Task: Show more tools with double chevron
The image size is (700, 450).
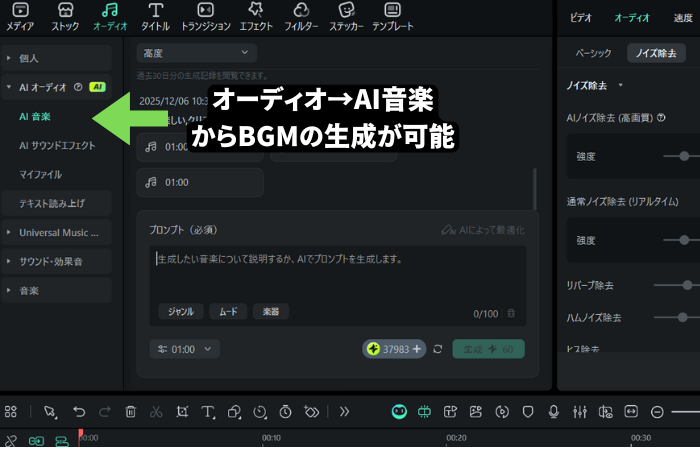Action: click(344, 411)
